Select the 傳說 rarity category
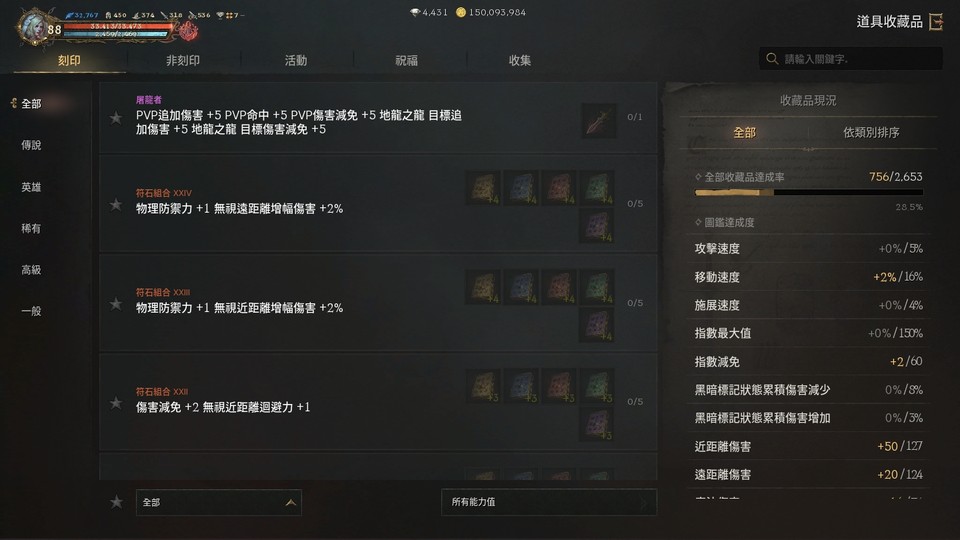 coord(31,145)
